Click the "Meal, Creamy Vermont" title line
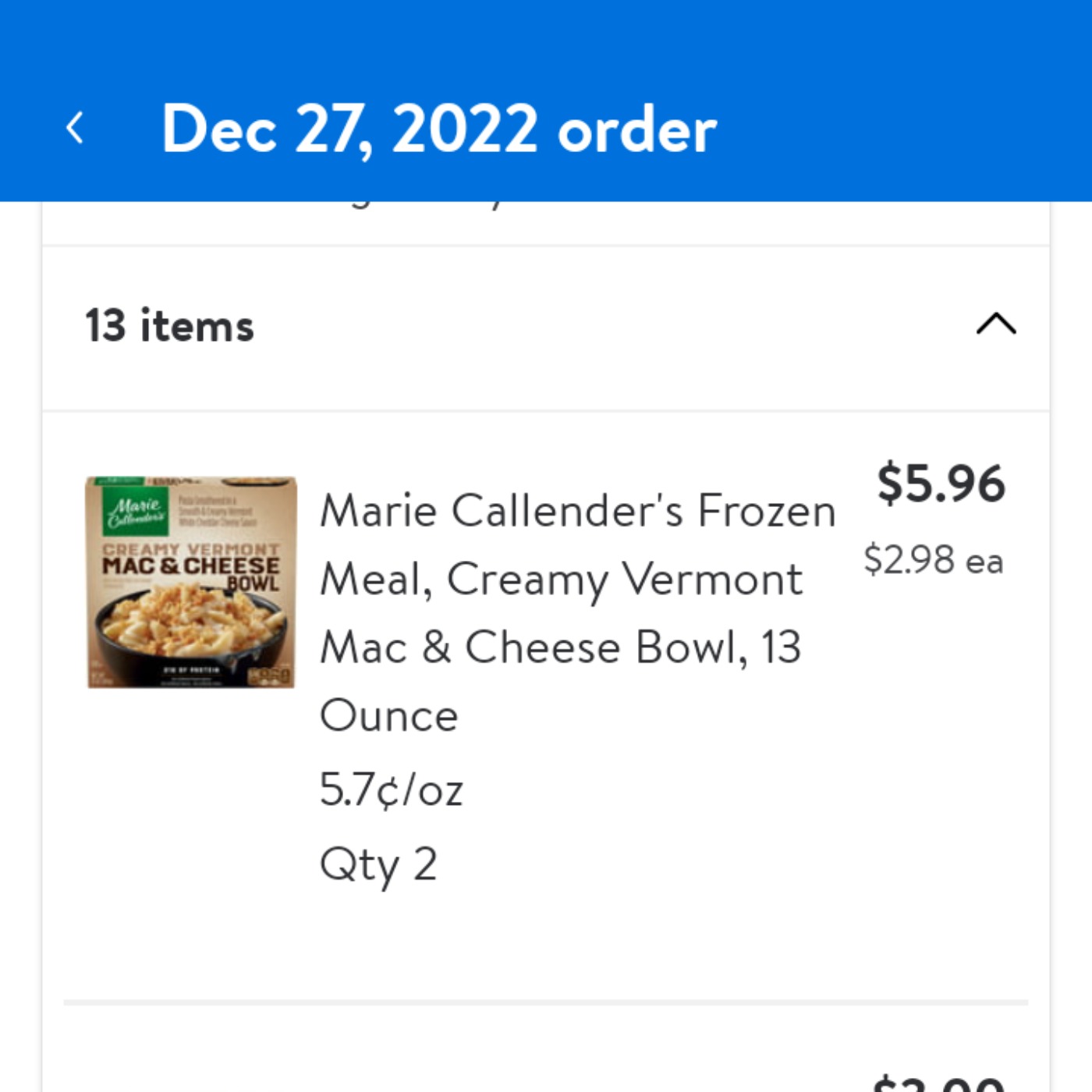The image size is (1092, 1092). (x=561, y=580)
